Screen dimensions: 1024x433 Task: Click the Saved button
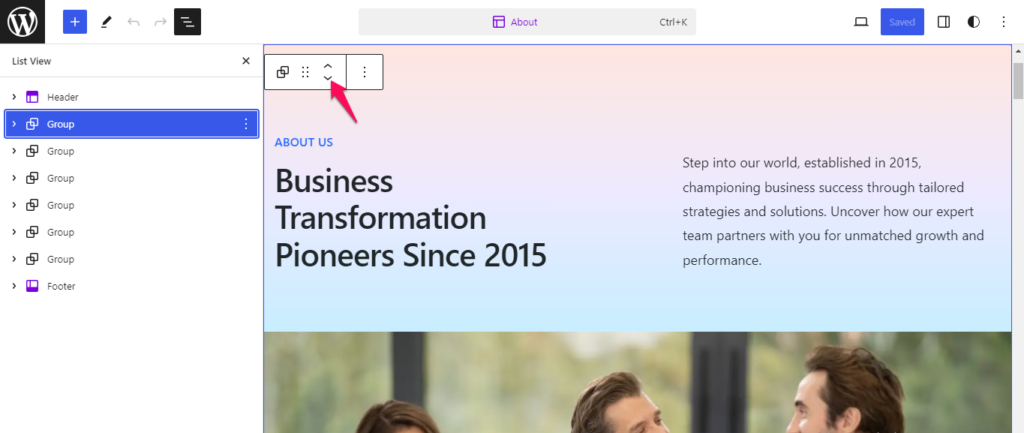coord(902,22)
